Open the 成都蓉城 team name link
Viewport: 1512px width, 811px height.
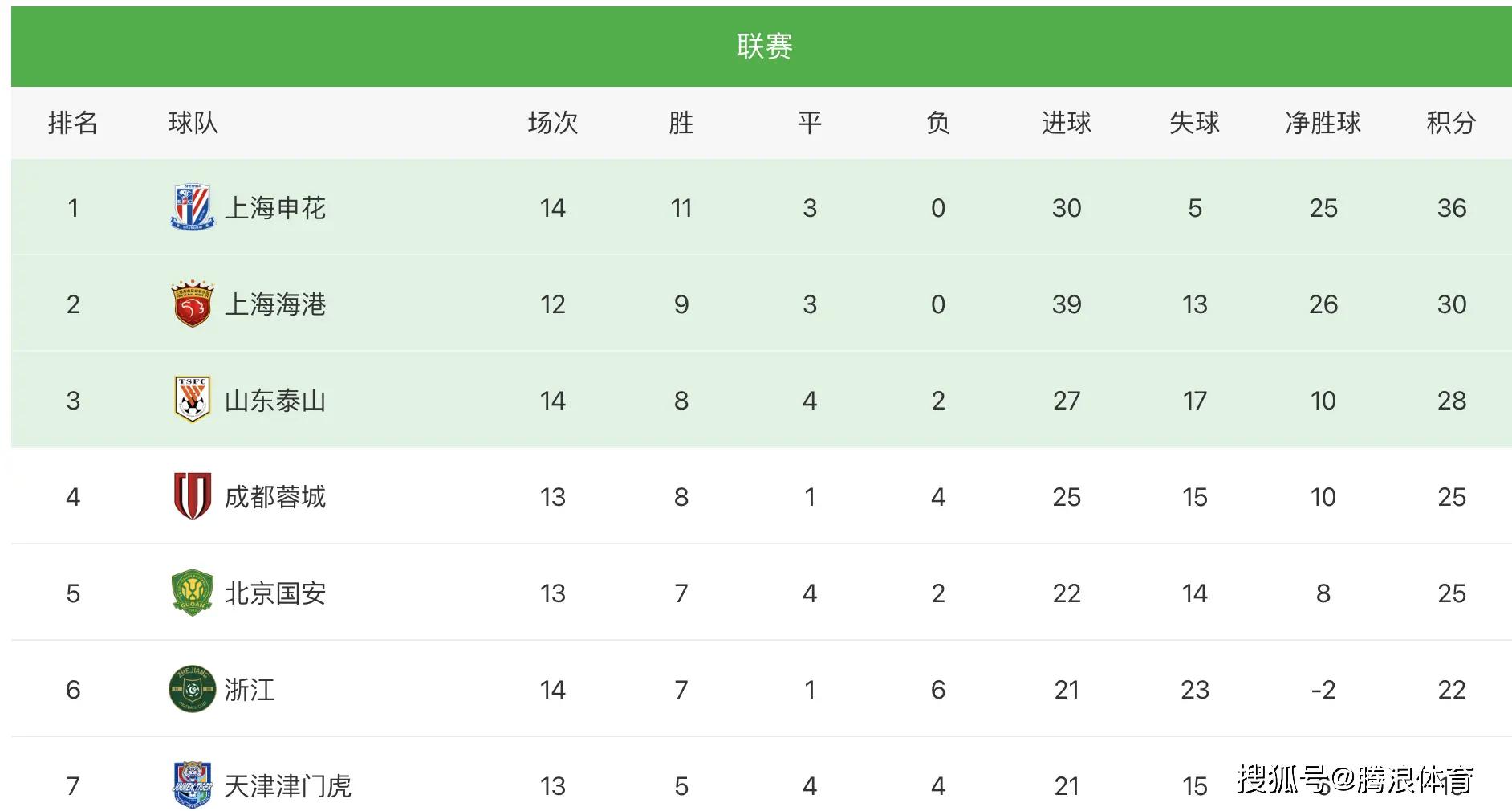[275, 497]
